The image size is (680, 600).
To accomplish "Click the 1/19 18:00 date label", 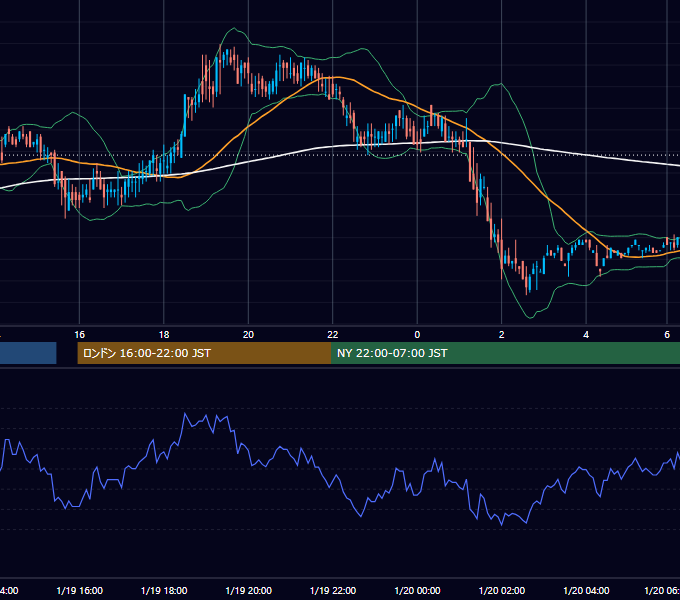I will [164, 591].
